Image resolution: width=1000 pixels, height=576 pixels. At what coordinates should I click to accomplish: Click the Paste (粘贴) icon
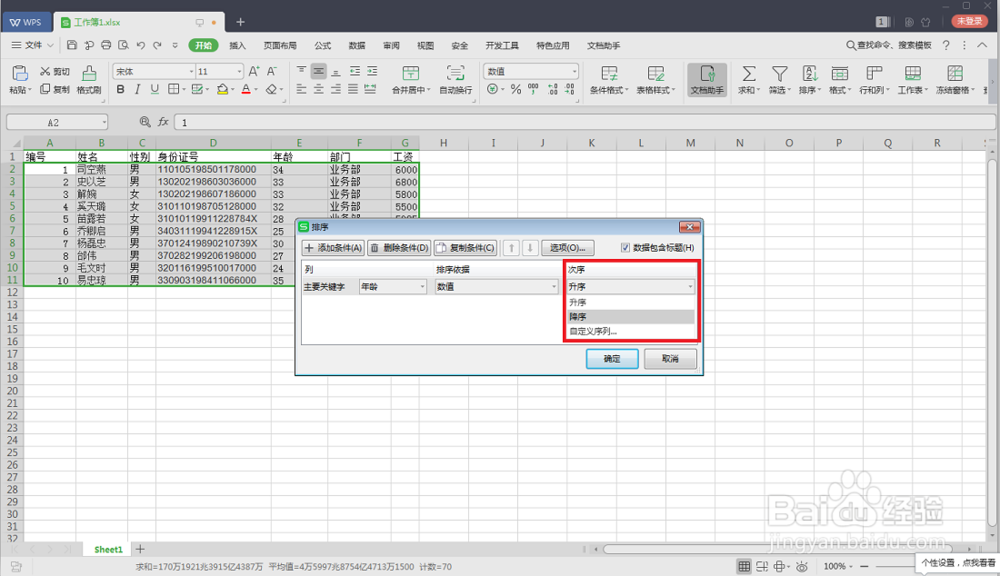click(x=19, y=73)
